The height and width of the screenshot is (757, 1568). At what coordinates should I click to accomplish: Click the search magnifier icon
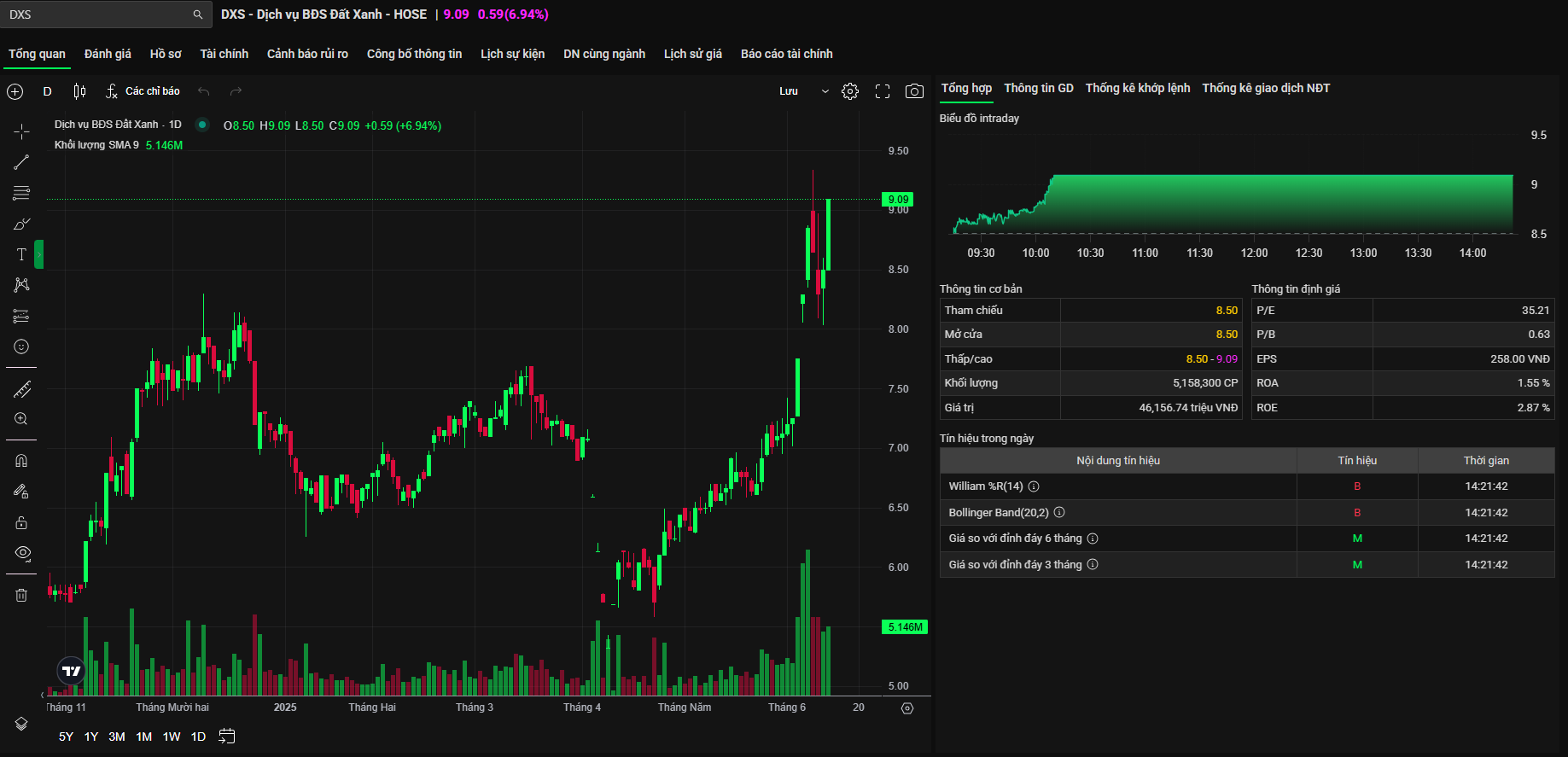click(198, 15)
